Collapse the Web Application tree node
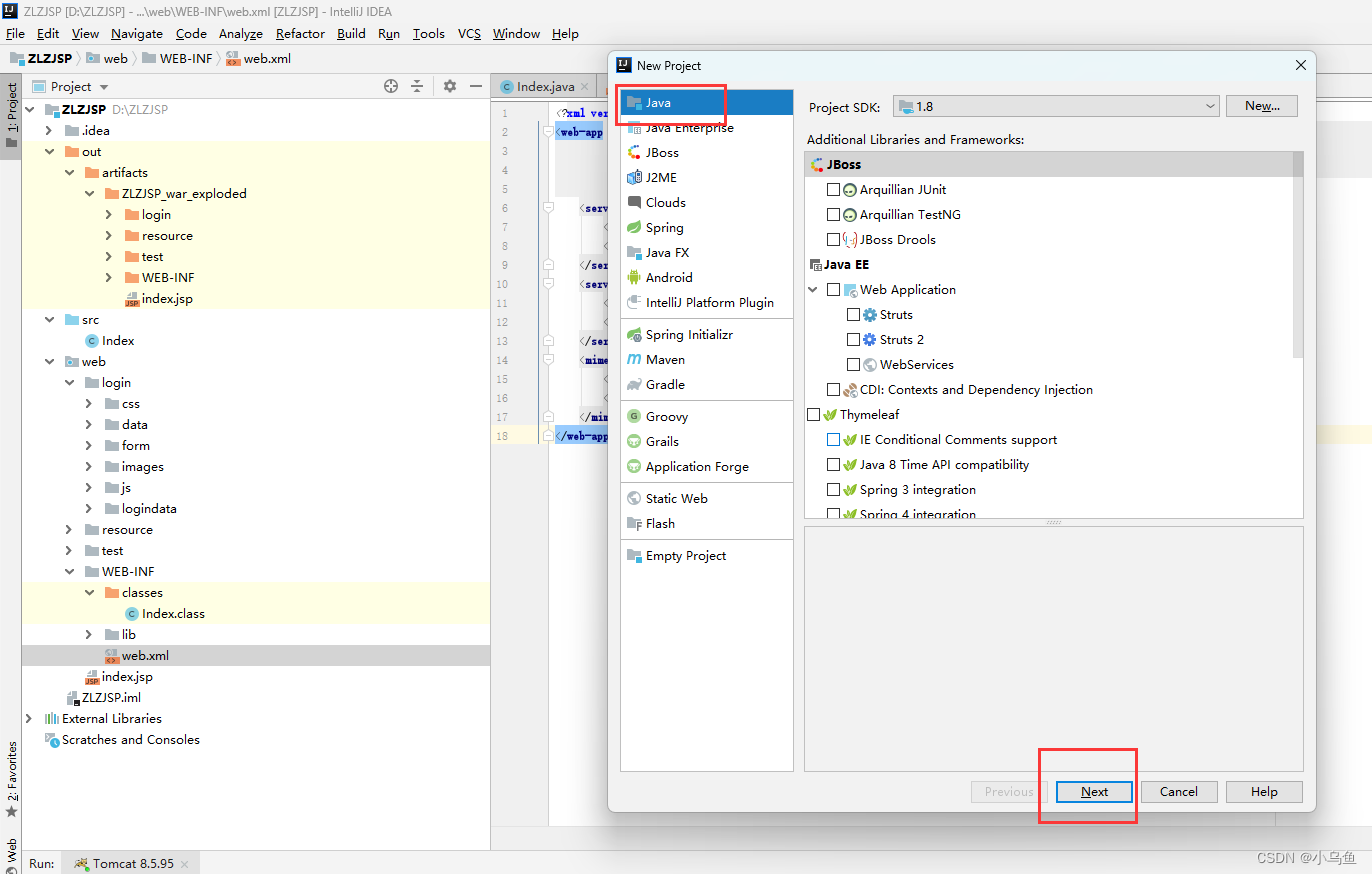 coord(813,290)
